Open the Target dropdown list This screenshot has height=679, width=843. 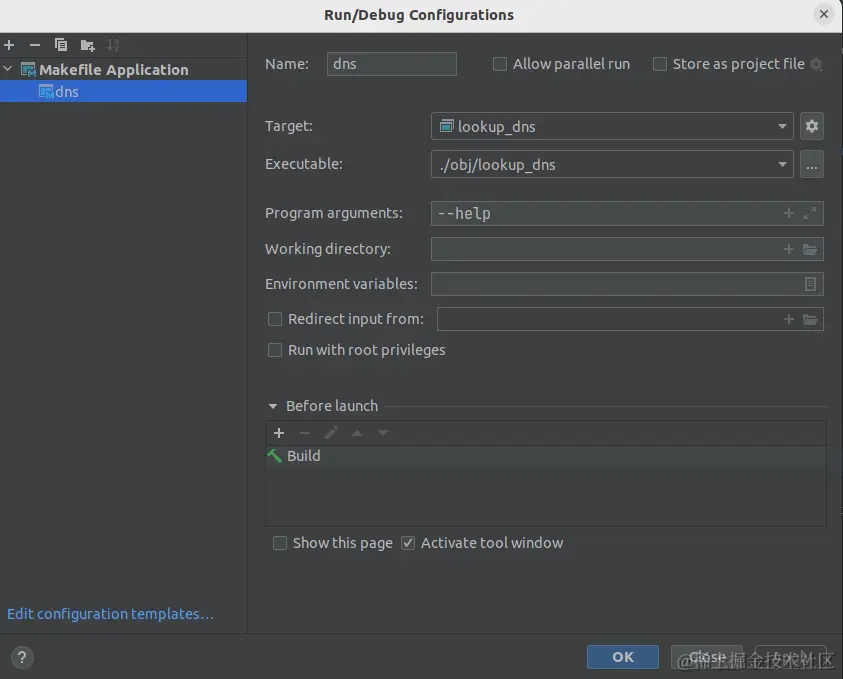click(x=782, y=127)
